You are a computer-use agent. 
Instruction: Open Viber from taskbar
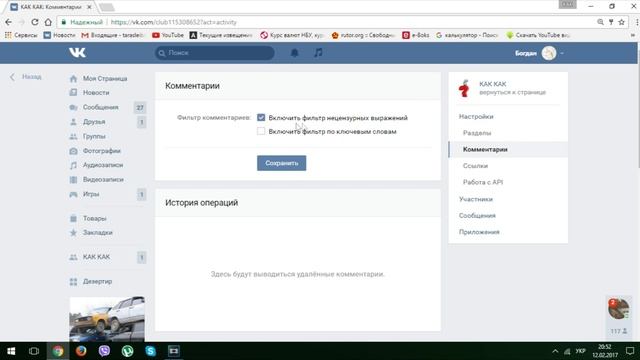pos(104,351)
